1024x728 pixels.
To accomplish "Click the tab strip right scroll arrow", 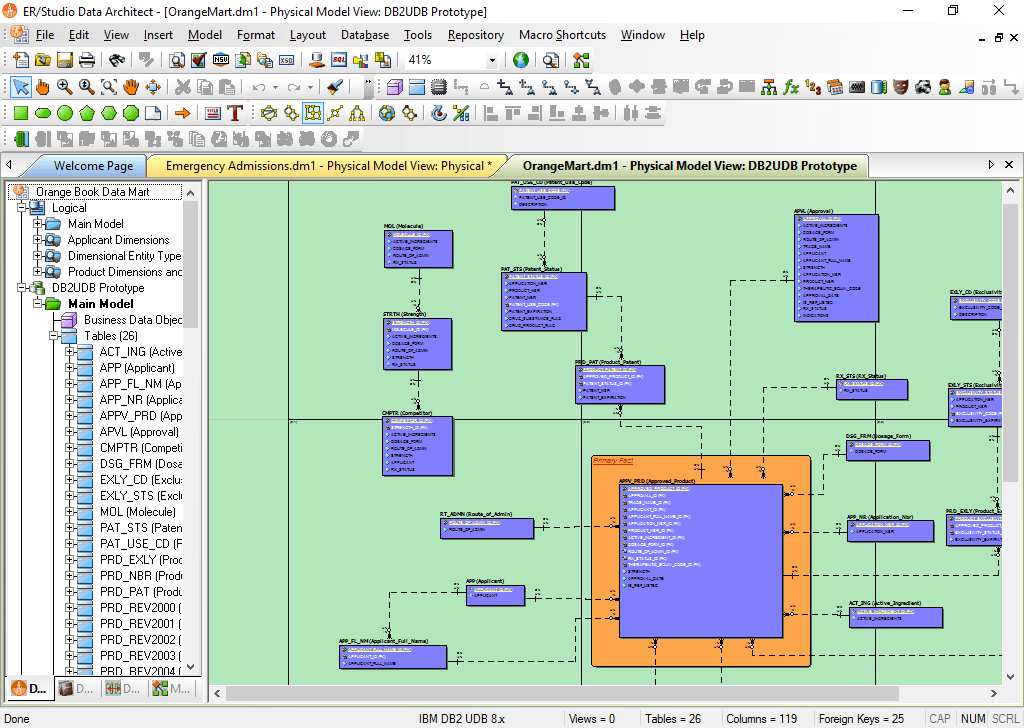I will (991, 165).
